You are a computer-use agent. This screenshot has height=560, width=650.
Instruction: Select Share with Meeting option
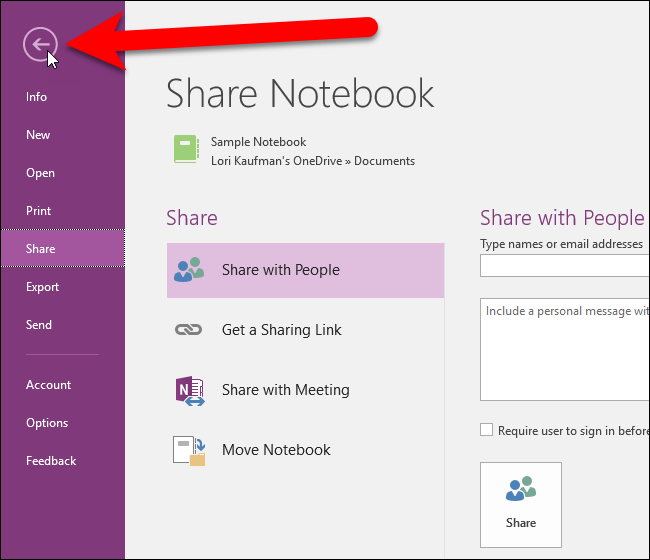(x=286, y=390)
